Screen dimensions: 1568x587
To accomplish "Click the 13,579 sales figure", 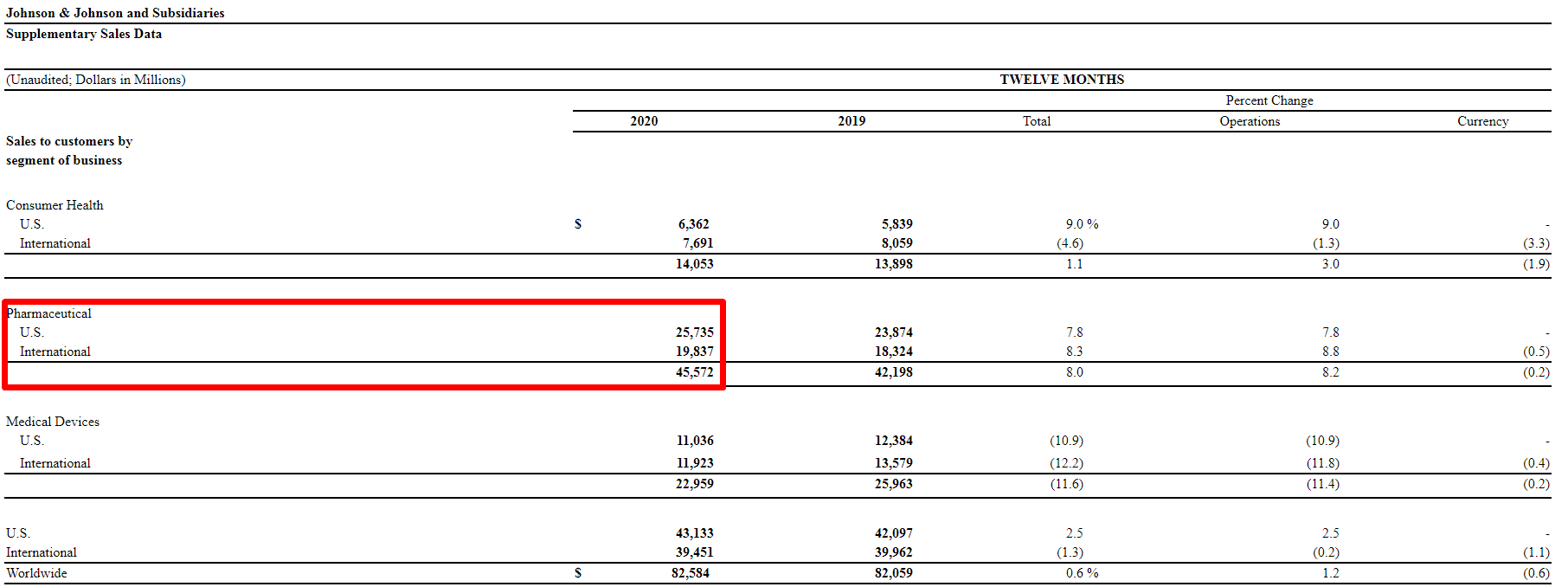I will pyautogui.click(x=894, y=463).
